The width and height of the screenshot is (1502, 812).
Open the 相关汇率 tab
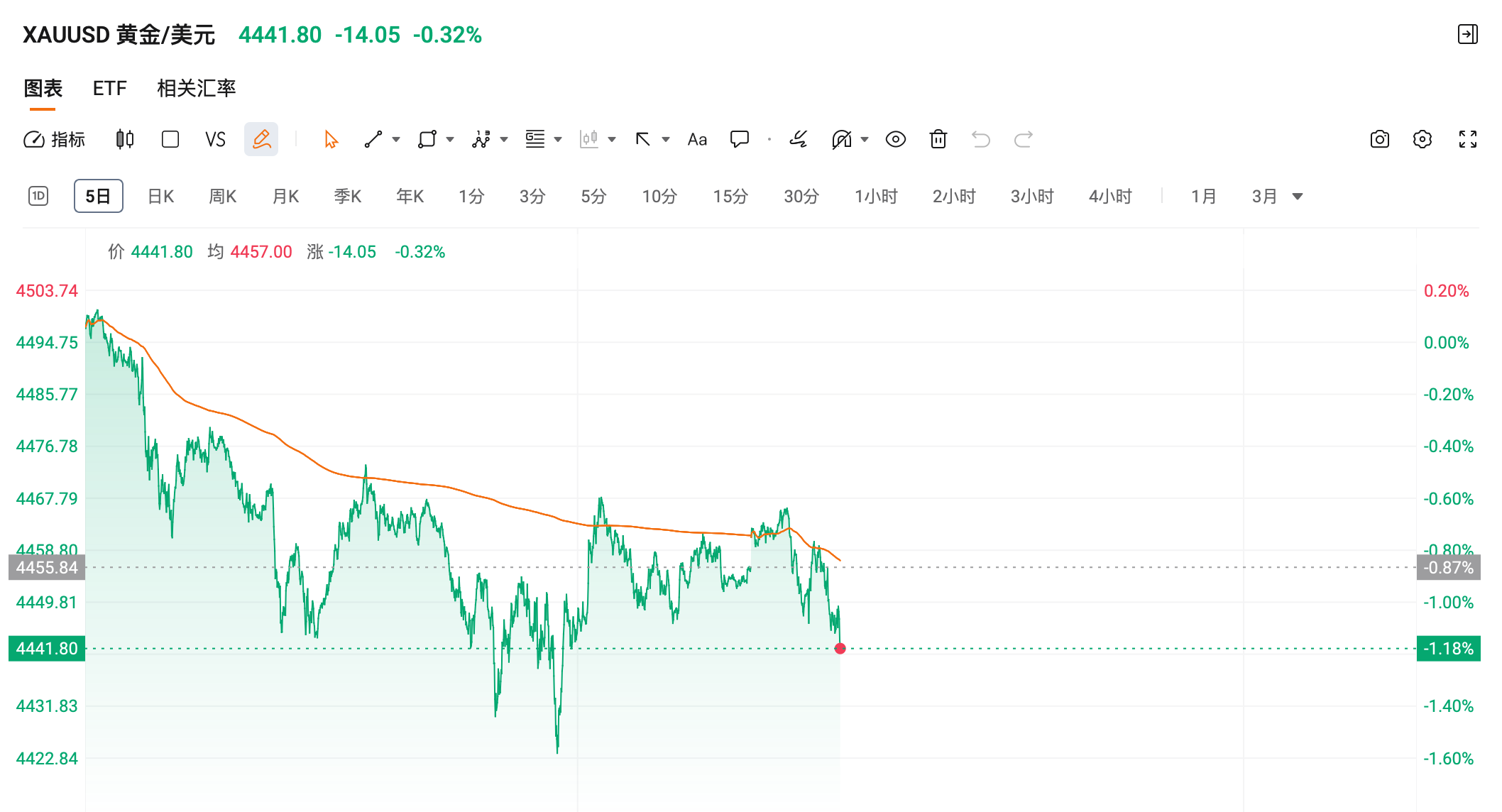tap(197, 88)
